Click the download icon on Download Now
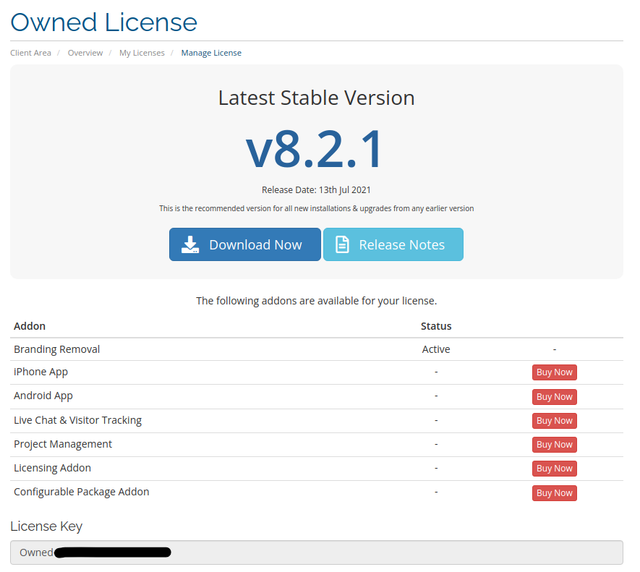This screenshot has height=572, width=640. click(x=190, y=245)
